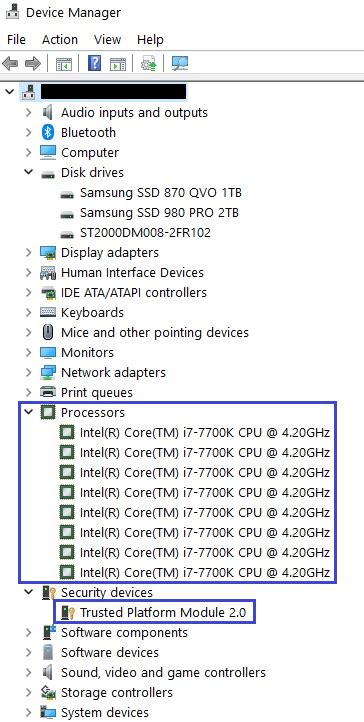Screen dimensions: 364x722
Task: Collapse the Security devices category
Action: [29, 592]
